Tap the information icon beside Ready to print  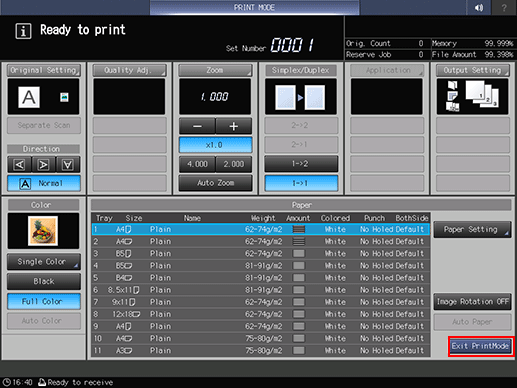tap(23, 31)
